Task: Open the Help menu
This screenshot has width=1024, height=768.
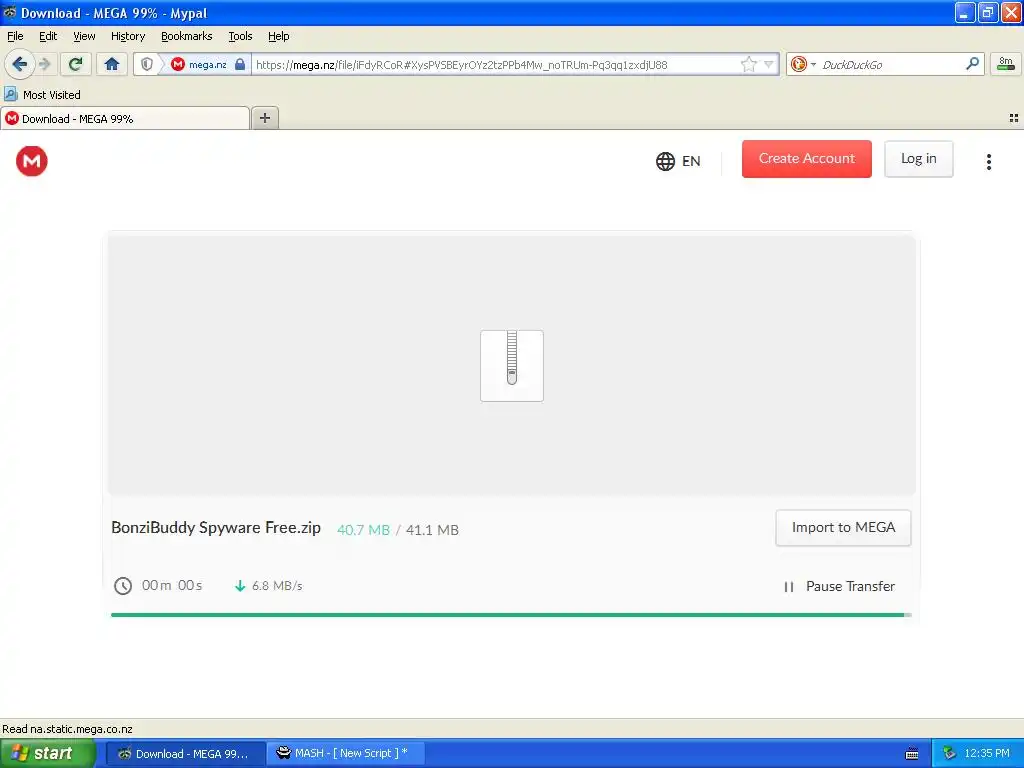Action: coord(278,36)
